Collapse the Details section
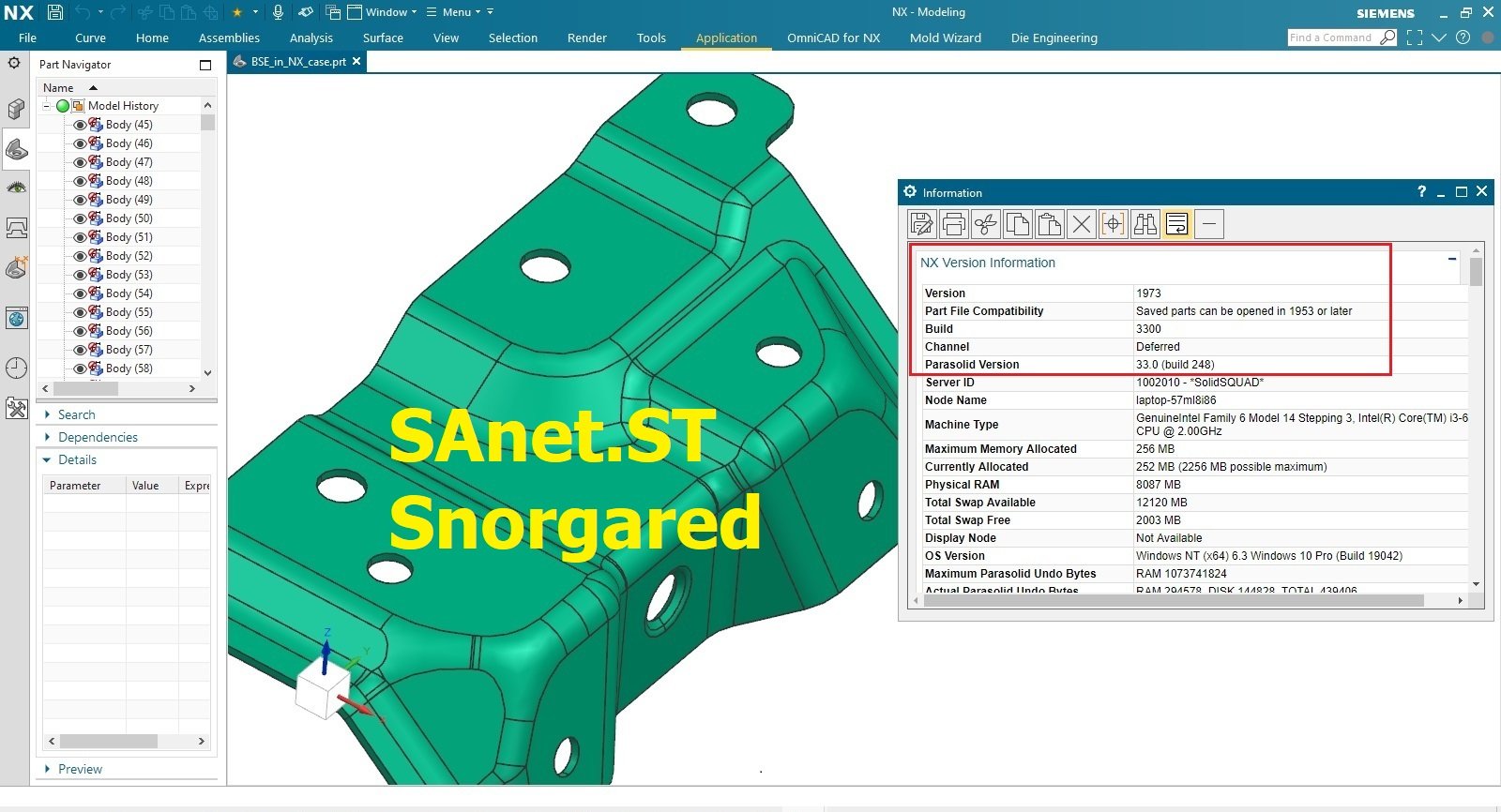 tap(48, 459)
